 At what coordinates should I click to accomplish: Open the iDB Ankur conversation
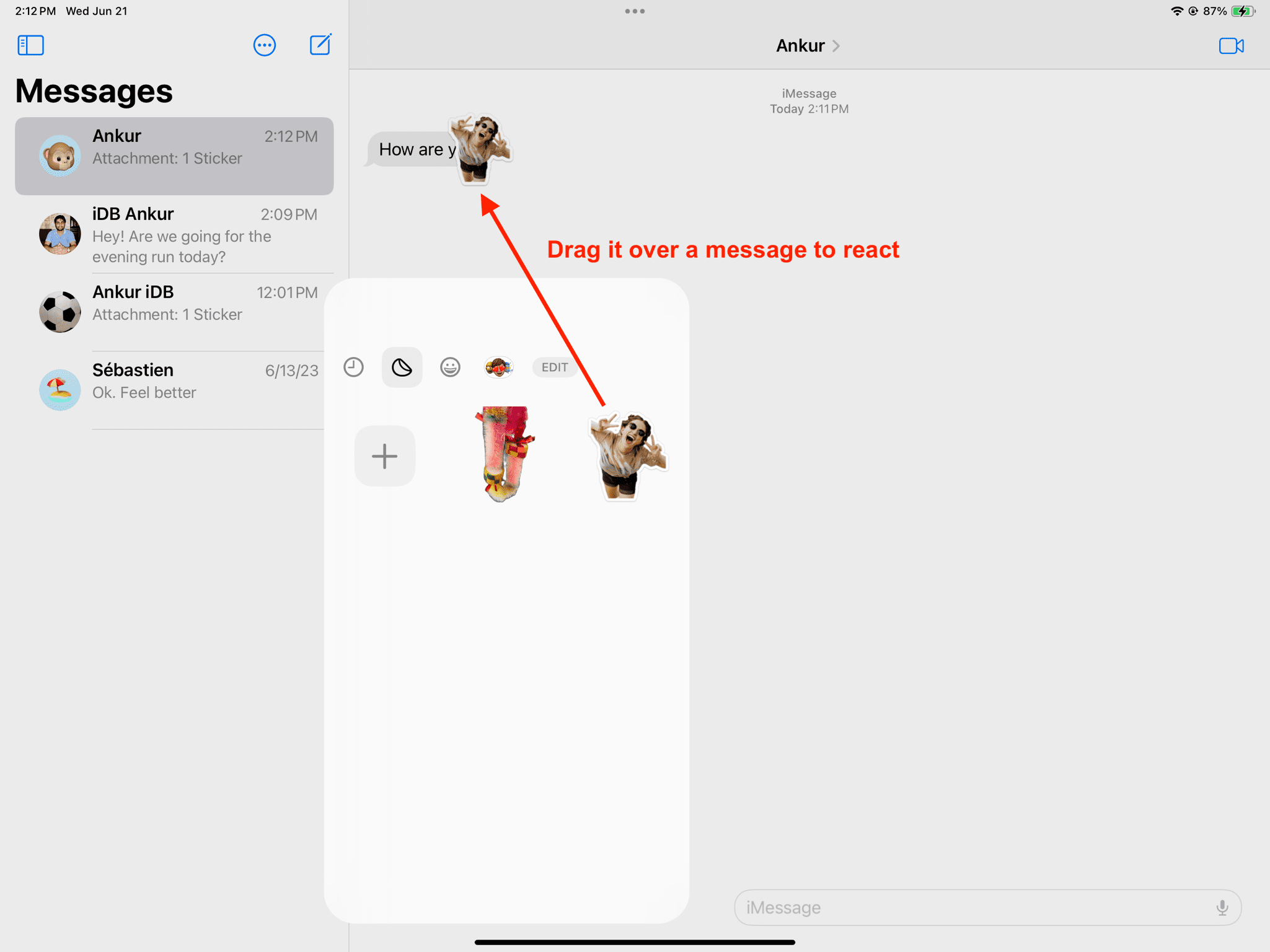pyautogui.click(x=174, y=234)
